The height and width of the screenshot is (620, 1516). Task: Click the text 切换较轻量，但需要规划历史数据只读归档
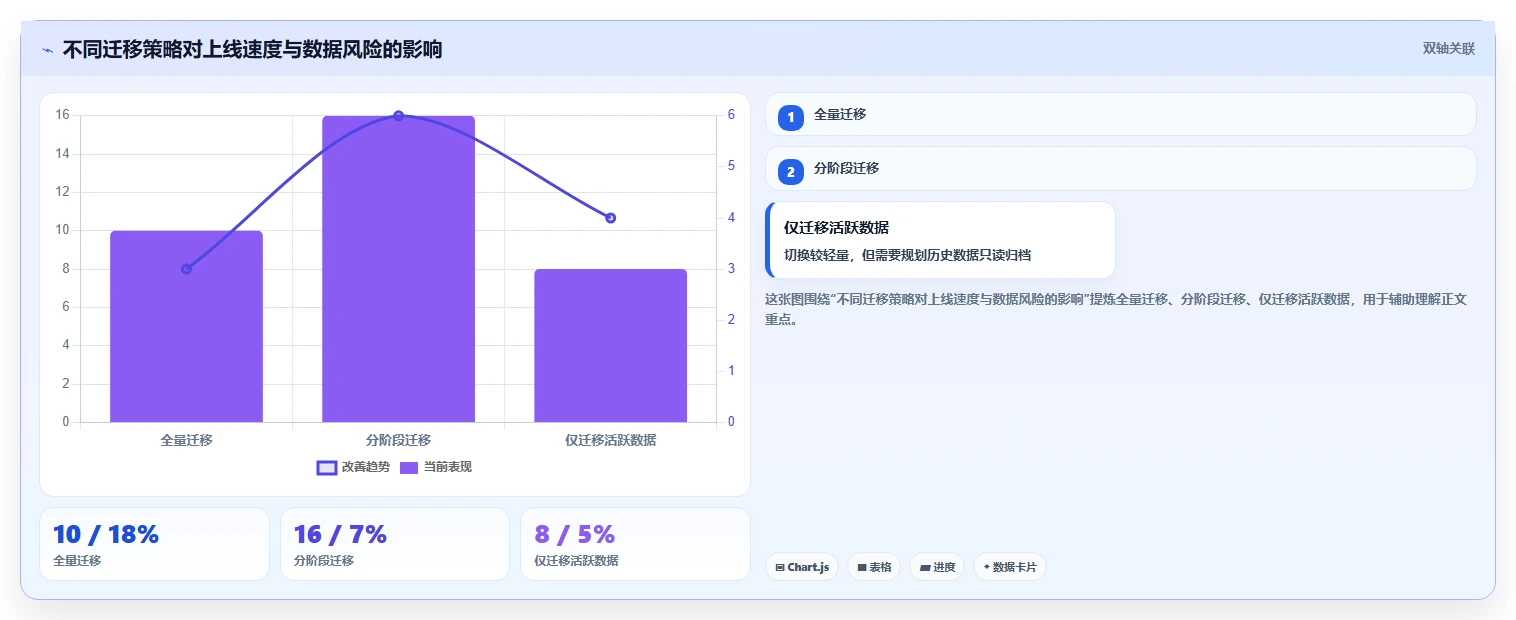[x=907, y=255]
